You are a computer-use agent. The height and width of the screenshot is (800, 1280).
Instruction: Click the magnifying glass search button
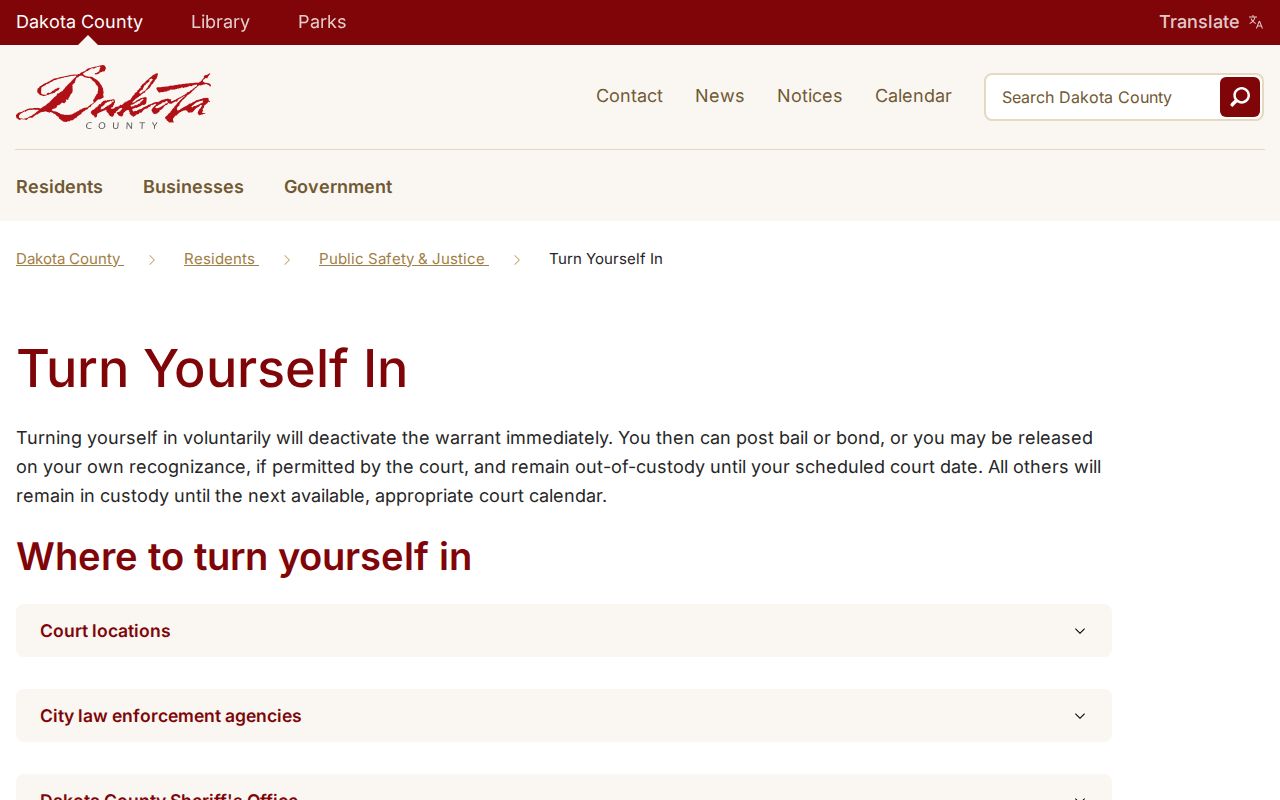click(x=1240, y=97)
